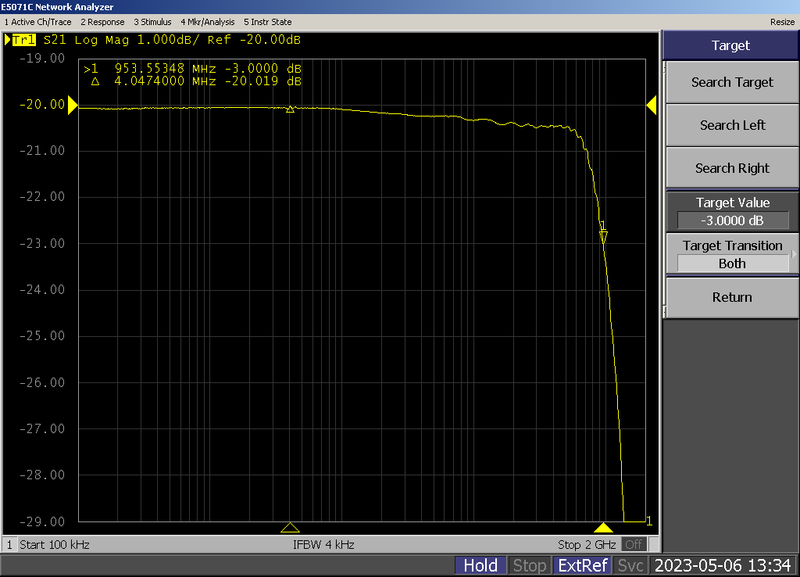Click the Target Value -3.0000 dB field
The width and height of the screenshot is (800, 577).
point(732,221)
